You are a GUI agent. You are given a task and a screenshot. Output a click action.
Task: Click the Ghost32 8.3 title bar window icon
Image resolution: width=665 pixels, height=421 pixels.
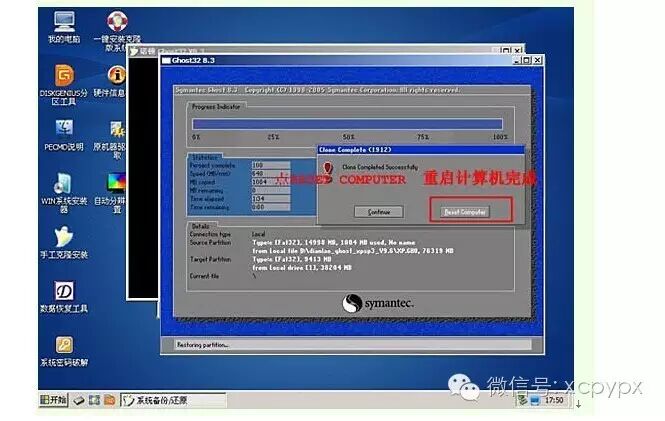[x=166, y=60]
